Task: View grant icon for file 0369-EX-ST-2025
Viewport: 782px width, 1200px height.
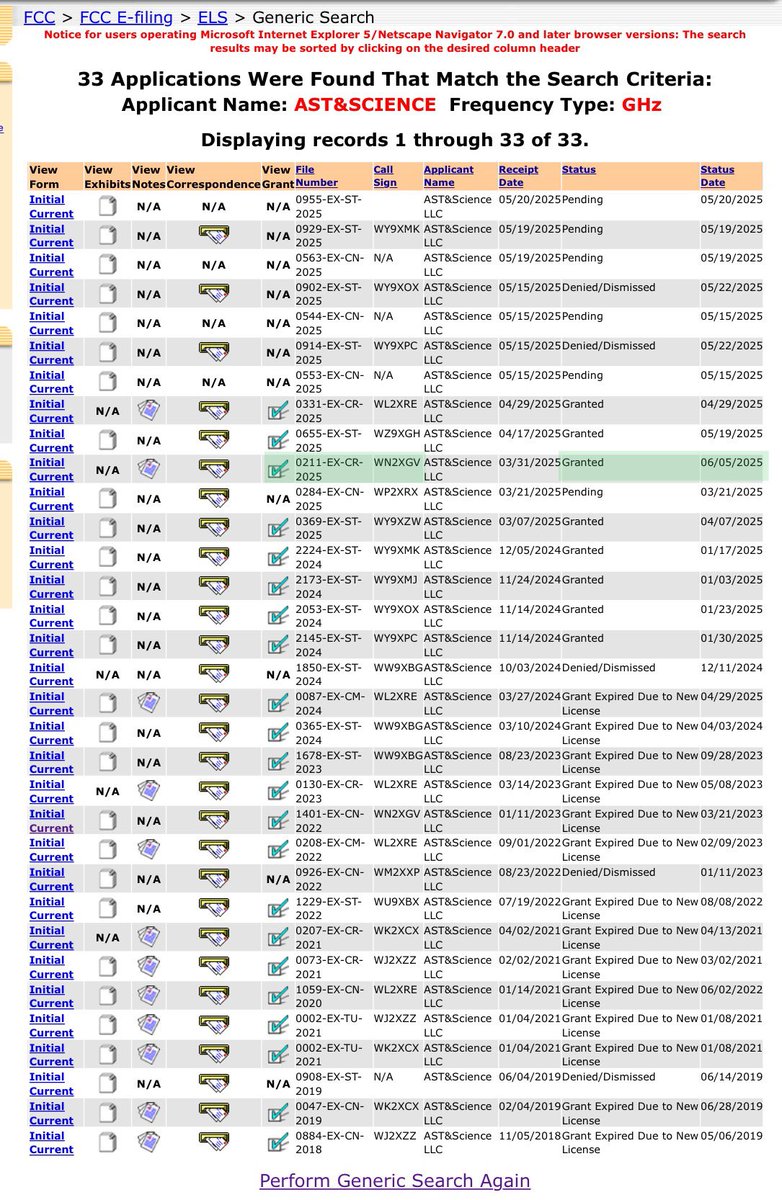Action: tap(278, 528)
